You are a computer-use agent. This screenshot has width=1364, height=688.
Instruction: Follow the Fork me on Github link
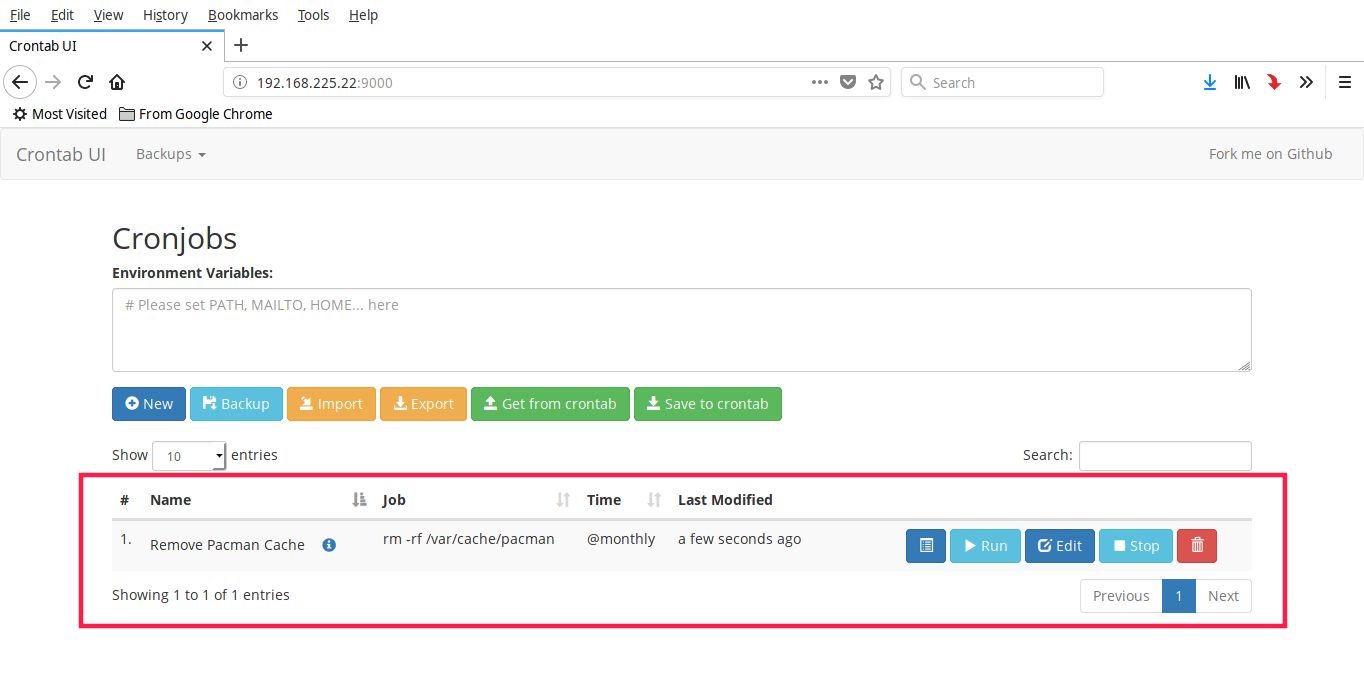[1270, 154]
